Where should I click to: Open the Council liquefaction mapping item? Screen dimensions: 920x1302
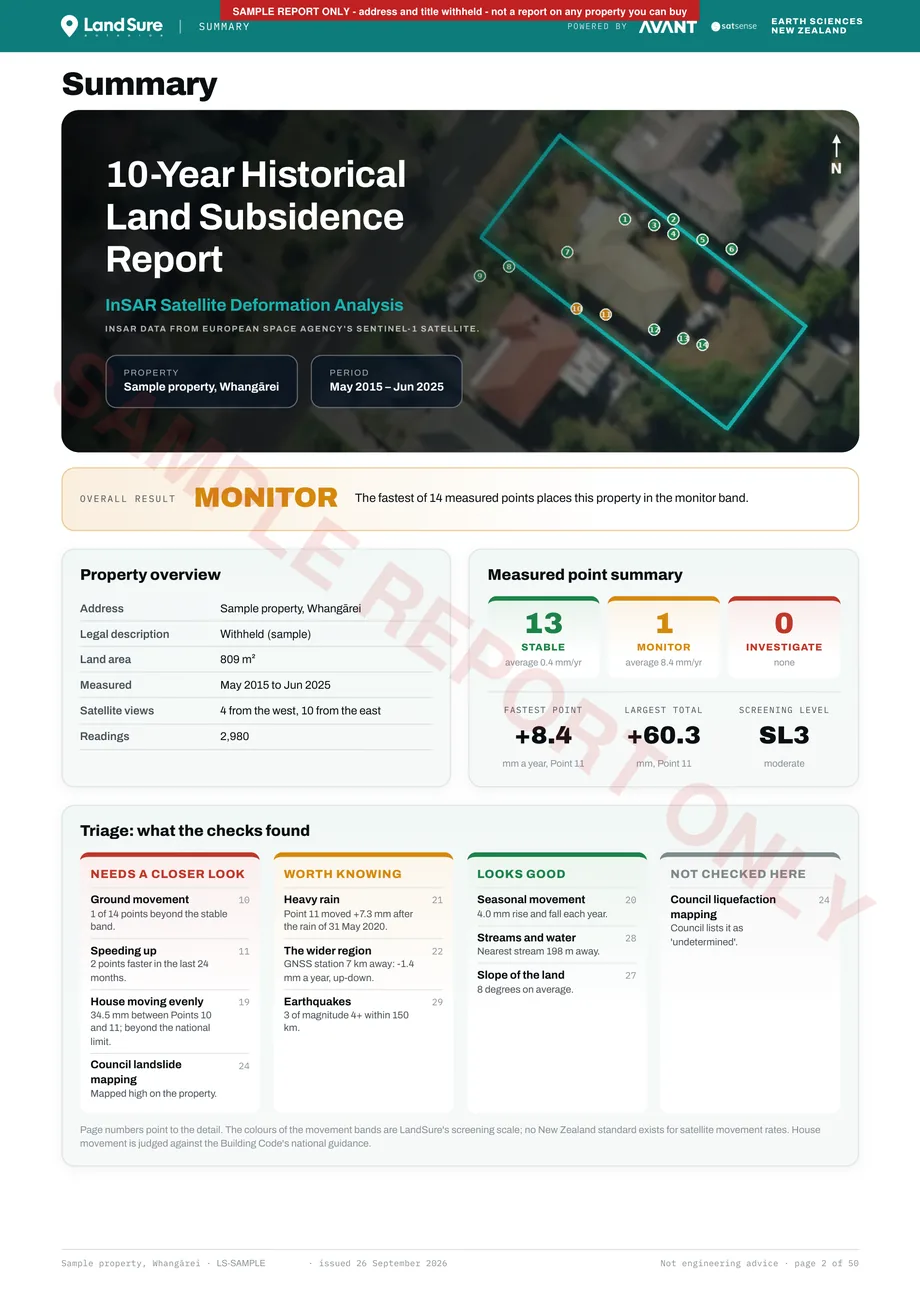point(750,920)
